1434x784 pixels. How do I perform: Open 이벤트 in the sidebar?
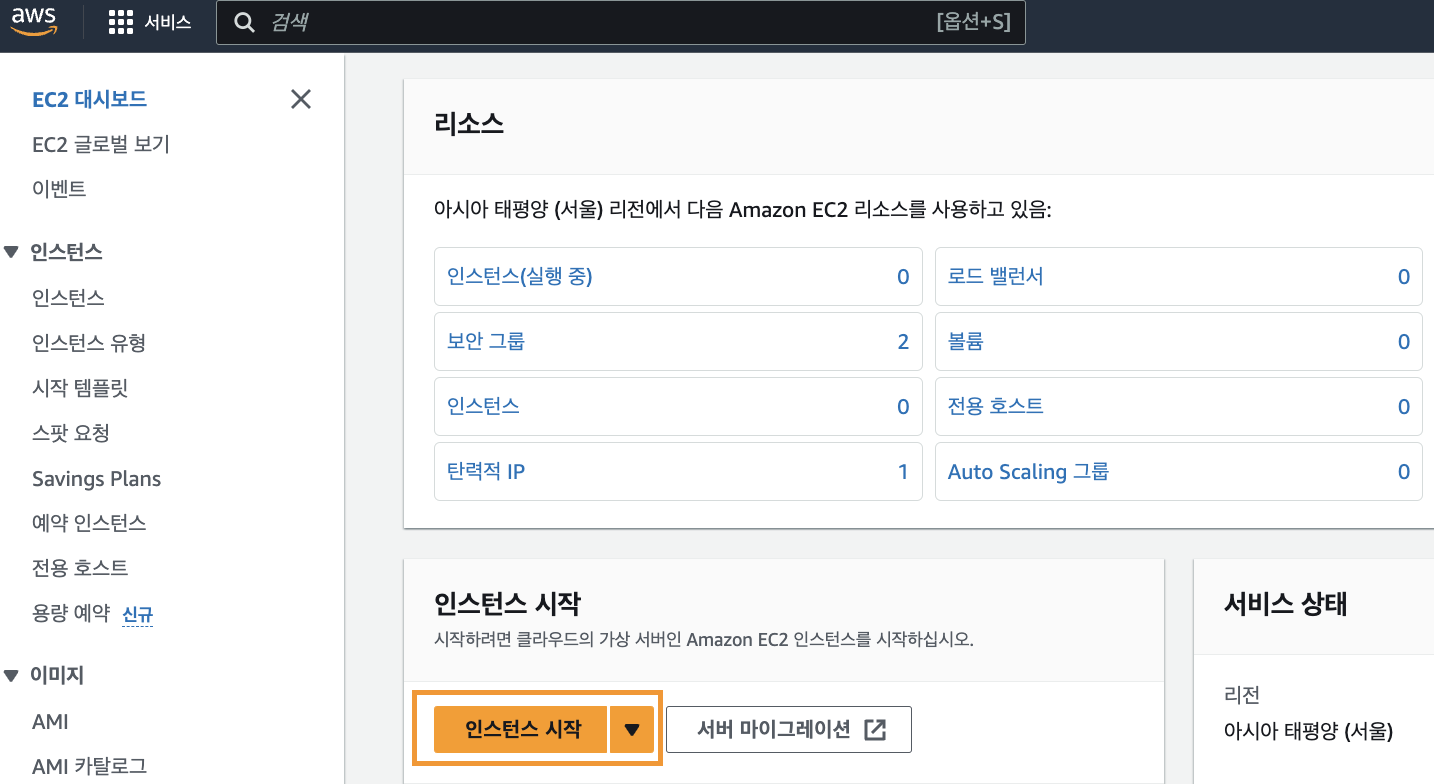pos(59,188)
